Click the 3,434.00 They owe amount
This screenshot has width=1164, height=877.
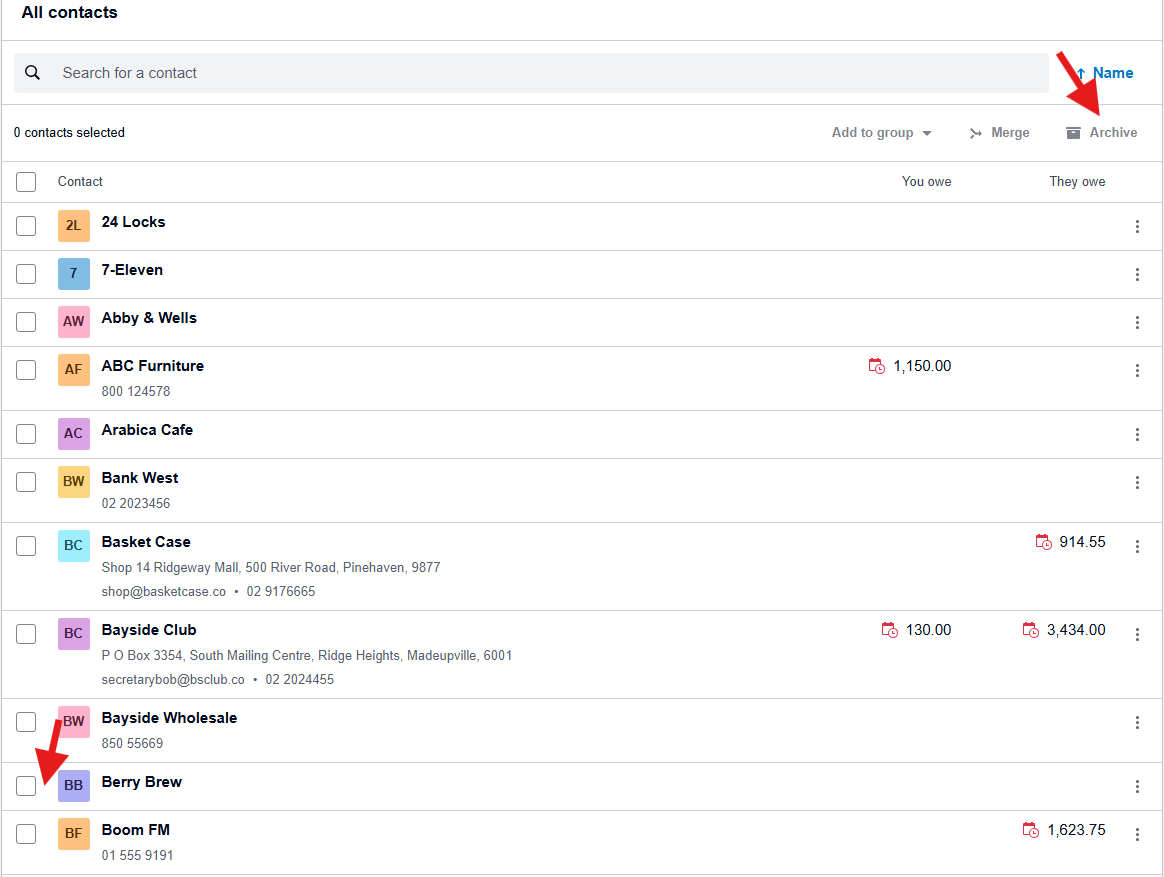pyautogui.click(x=1076, y=630)
